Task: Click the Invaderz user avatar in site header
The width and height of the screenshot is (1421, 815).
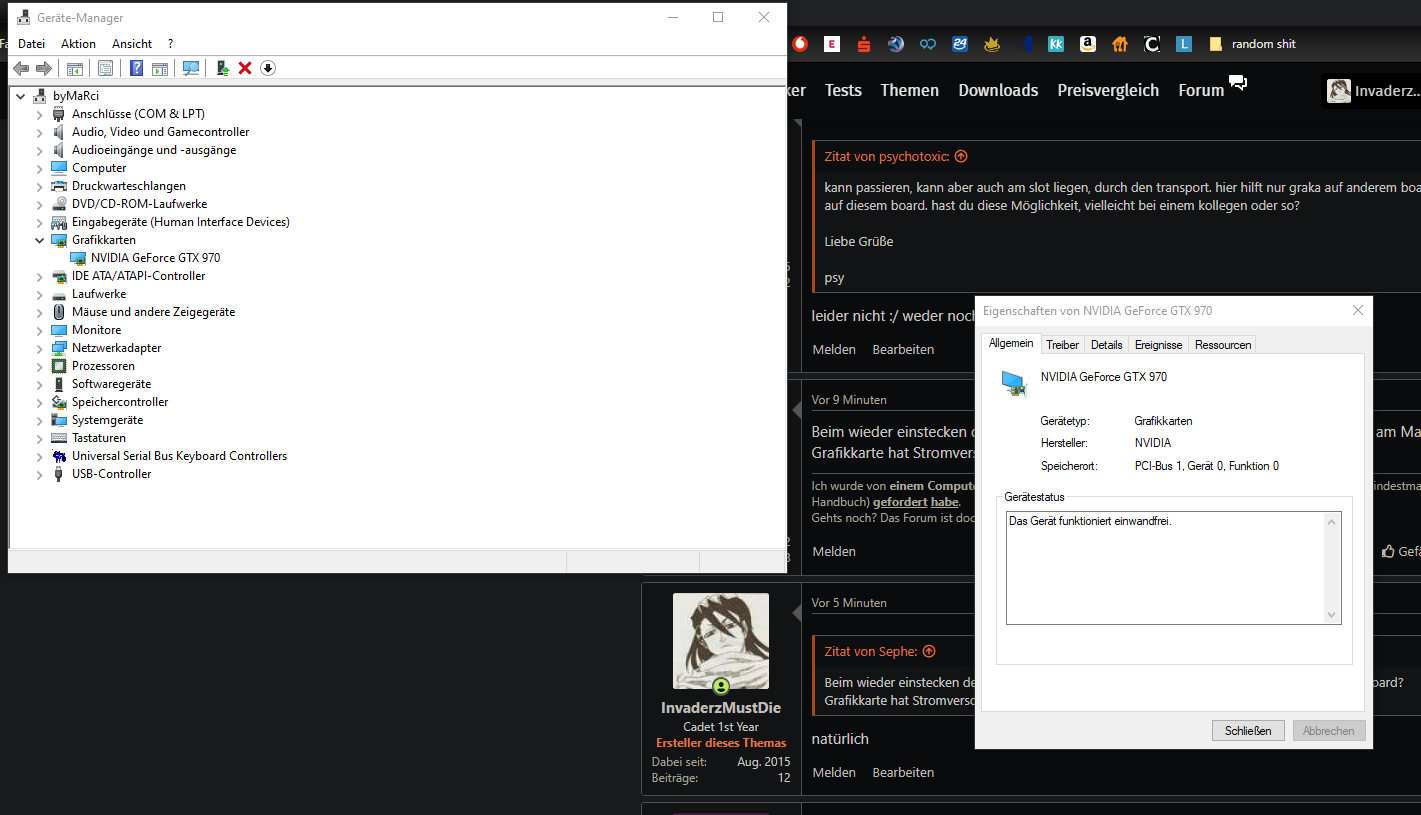Action: (1339, 91)
